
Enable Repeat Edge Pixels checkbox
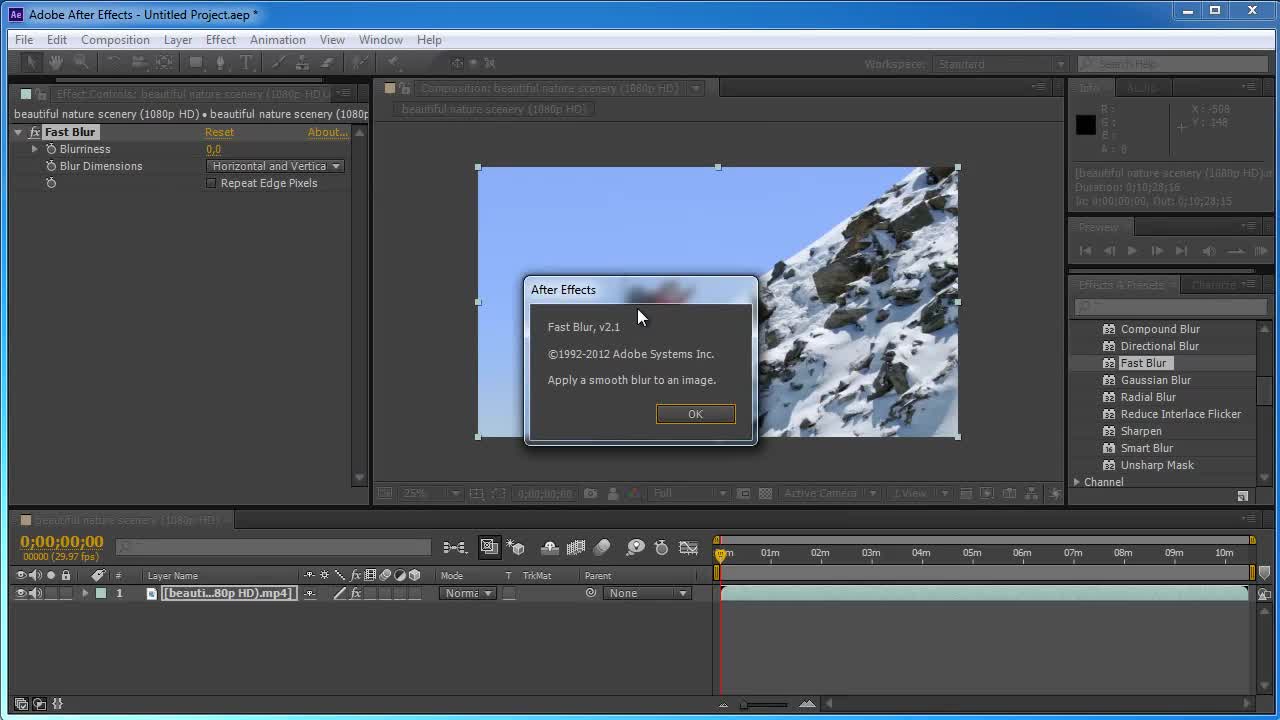pyautogui.click(x=211, y=183)
